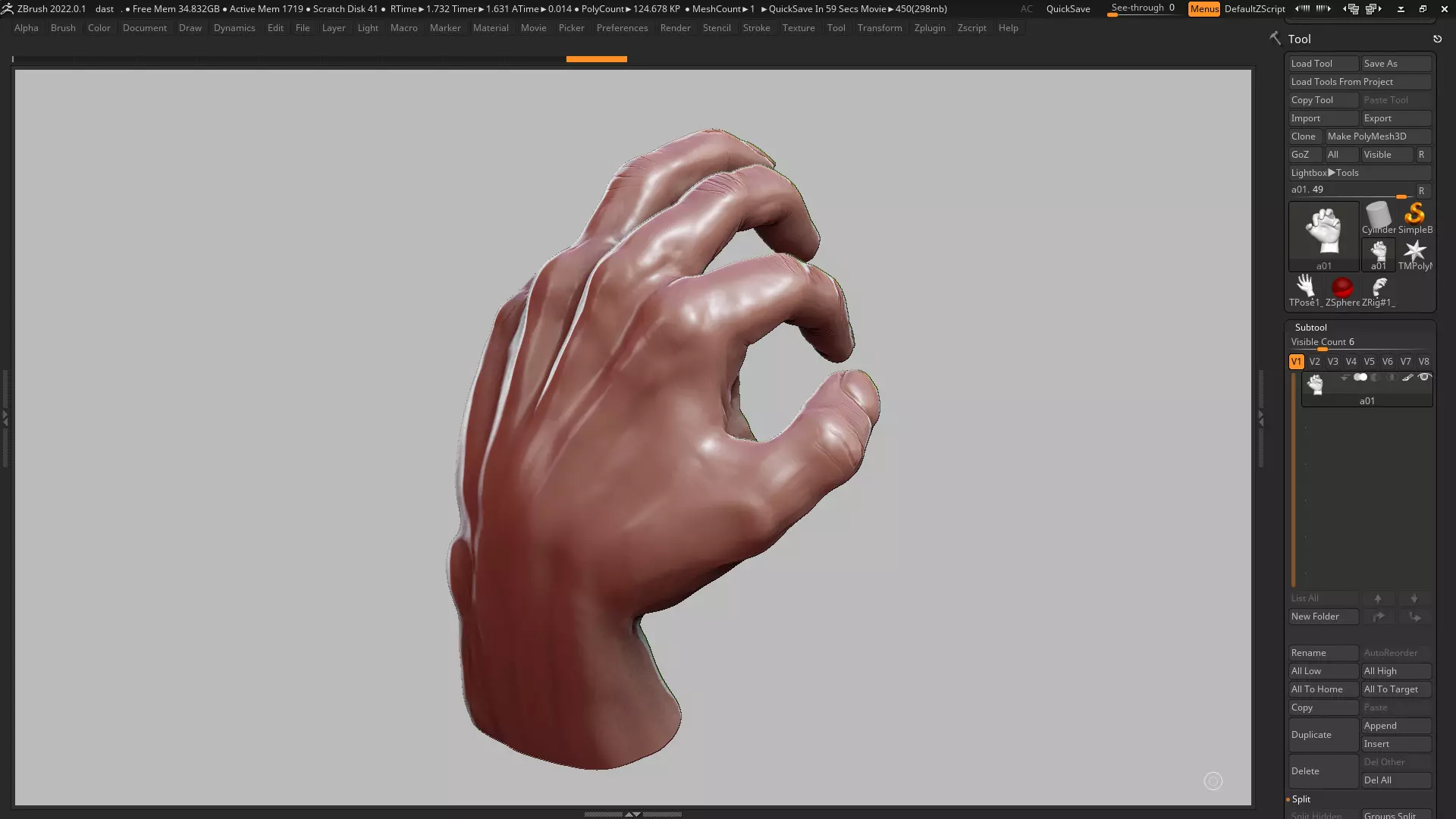Viewport: 1456px width, 819px height.
Task: Select the SimpleBrush tool icon
Action: [x=1415, y=218]
